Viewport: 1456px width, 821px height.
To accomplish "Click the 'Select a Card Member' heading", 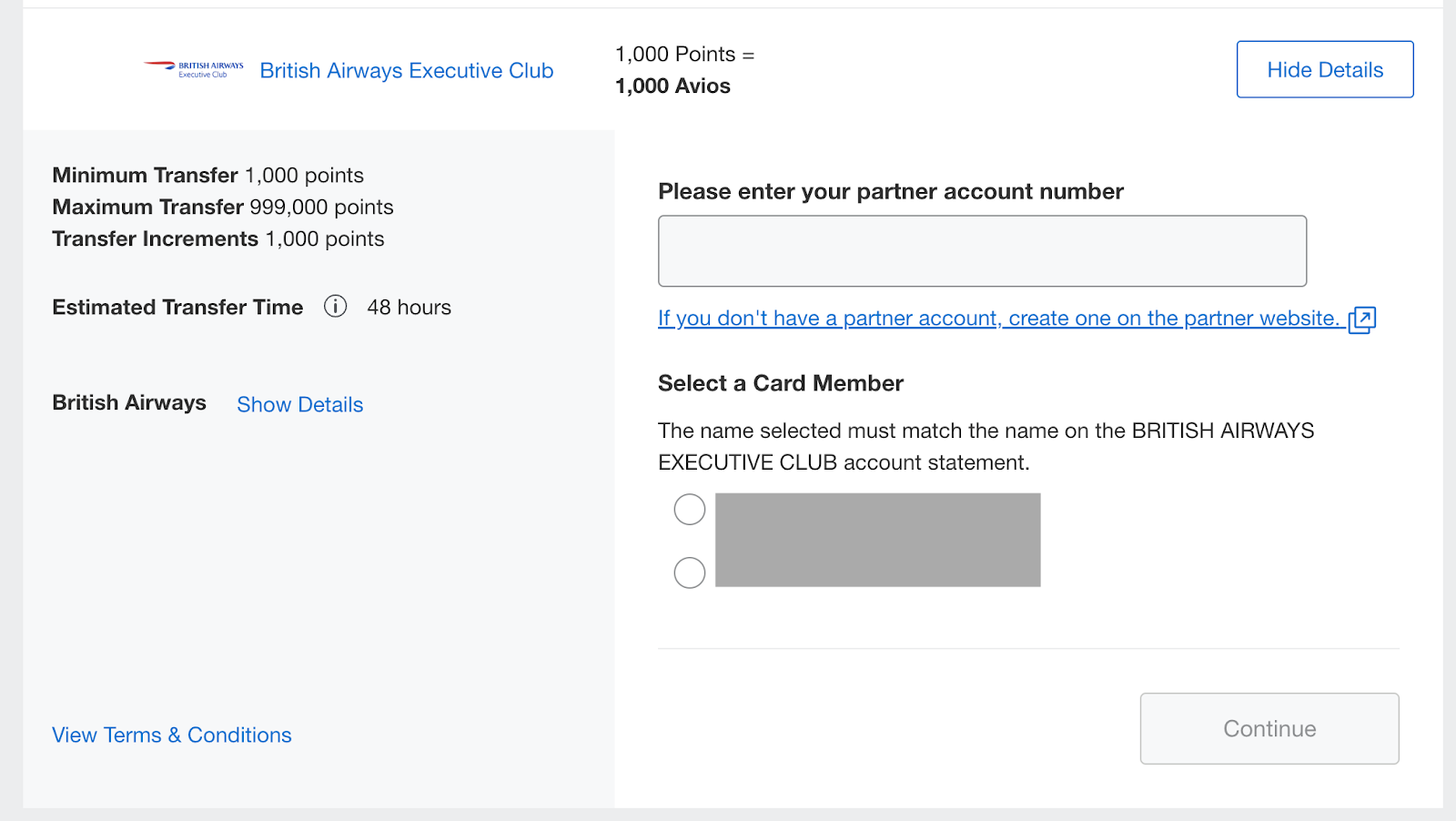I will [x=780, y=383].
